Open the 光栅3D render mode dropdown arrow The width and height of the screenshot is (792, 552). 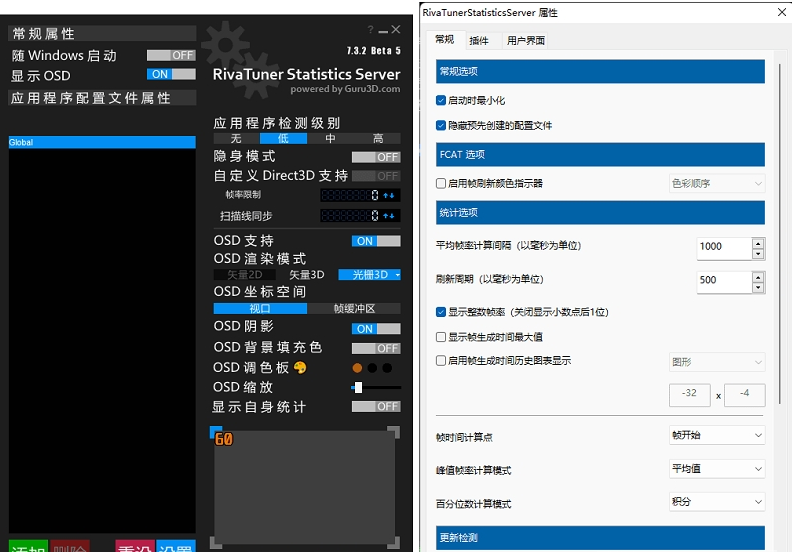(x=398, y=275)
